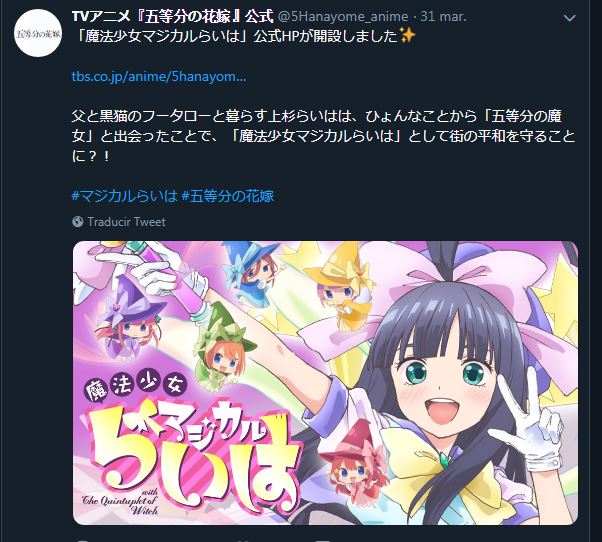This screenshot has width=602, height=542.
Task: Follow the tbs.co.jp/anime/5hanayom… link
Action: click(x=159, y=76)
